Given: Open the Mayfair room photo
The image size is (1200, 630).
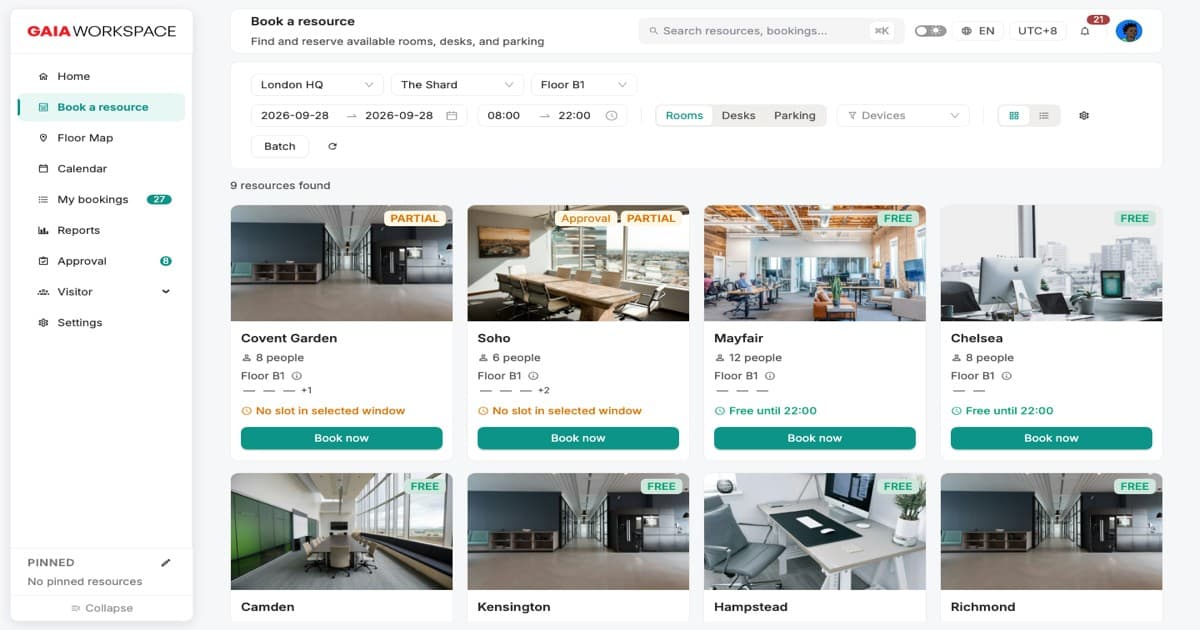Looking at the screenshot, I should tap(815, 263).
